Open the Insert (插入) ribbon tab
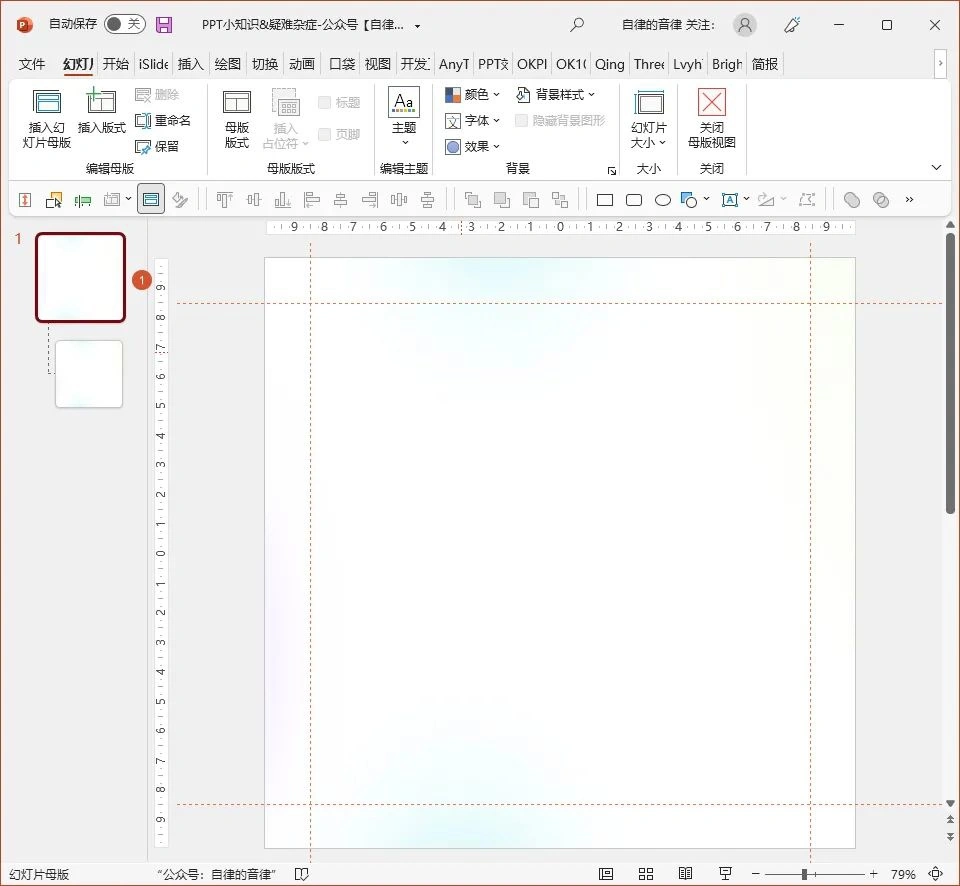960x886 pixels. tap(190, 64)
